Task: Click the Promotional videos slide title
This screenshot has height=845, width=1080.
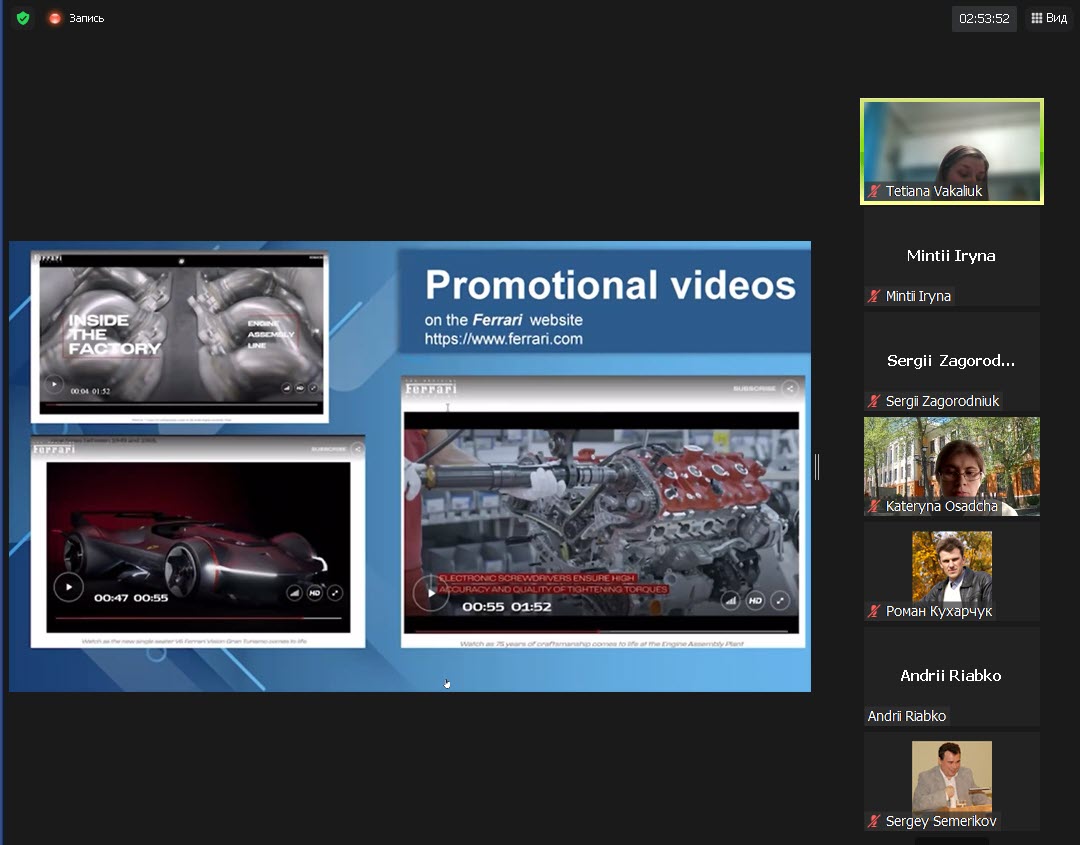Action: (x=610, y=284)
